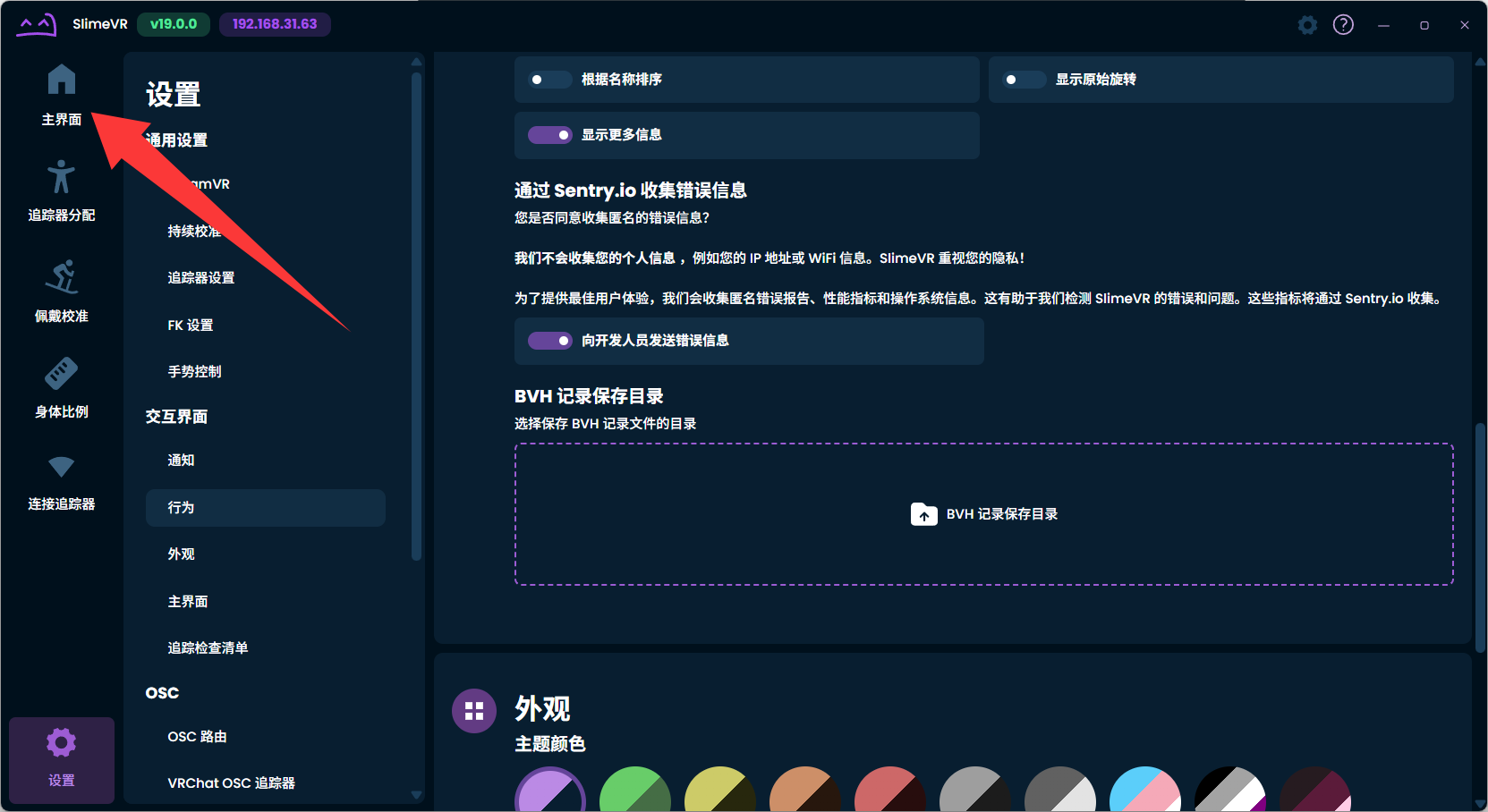Viewport: 1488px width, 812px height.
Task: Select the yellow theme color swatch
Action: click(x=720, y=789)
